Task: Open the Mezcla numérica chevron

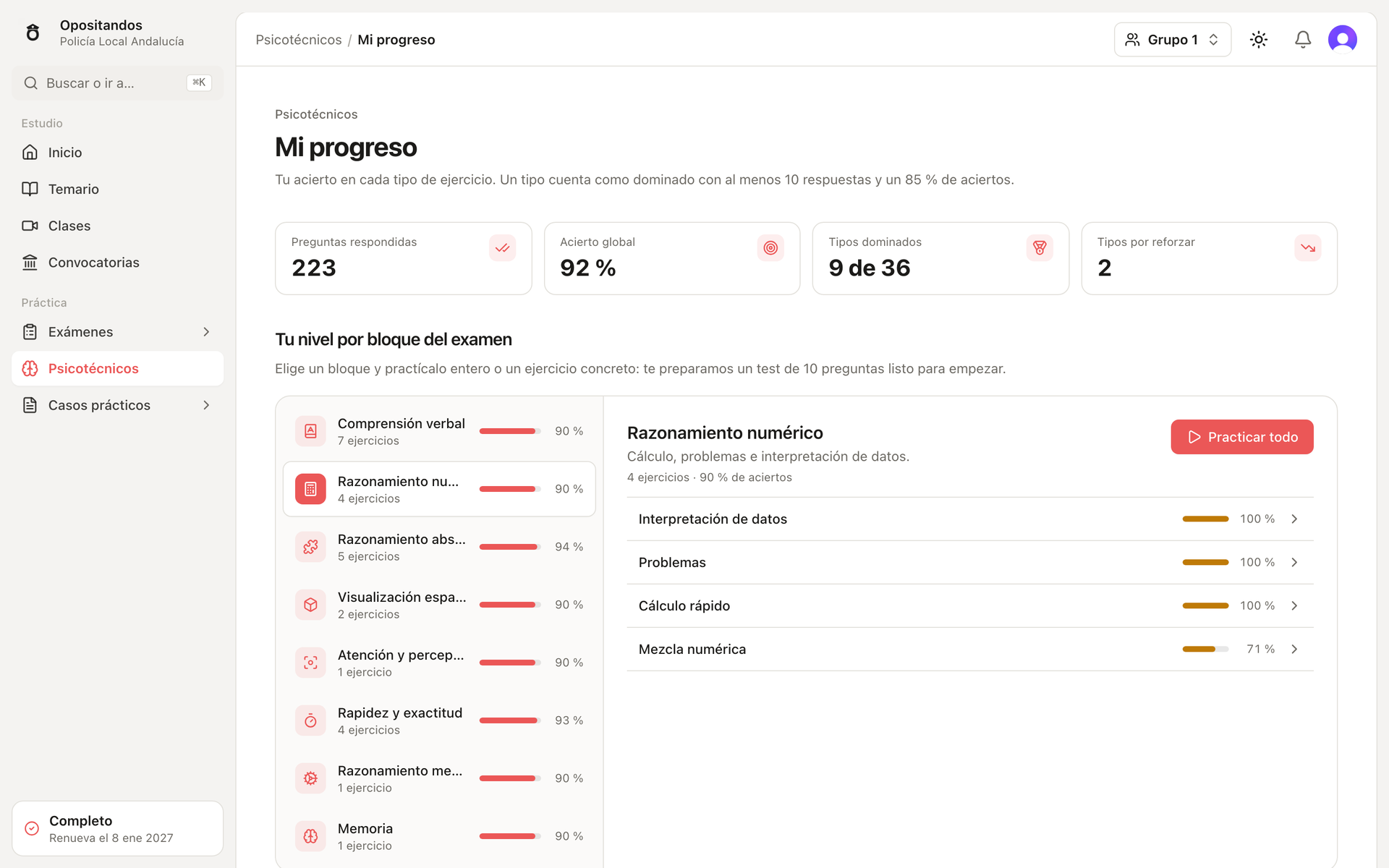Action: [x=1294, y=650]
